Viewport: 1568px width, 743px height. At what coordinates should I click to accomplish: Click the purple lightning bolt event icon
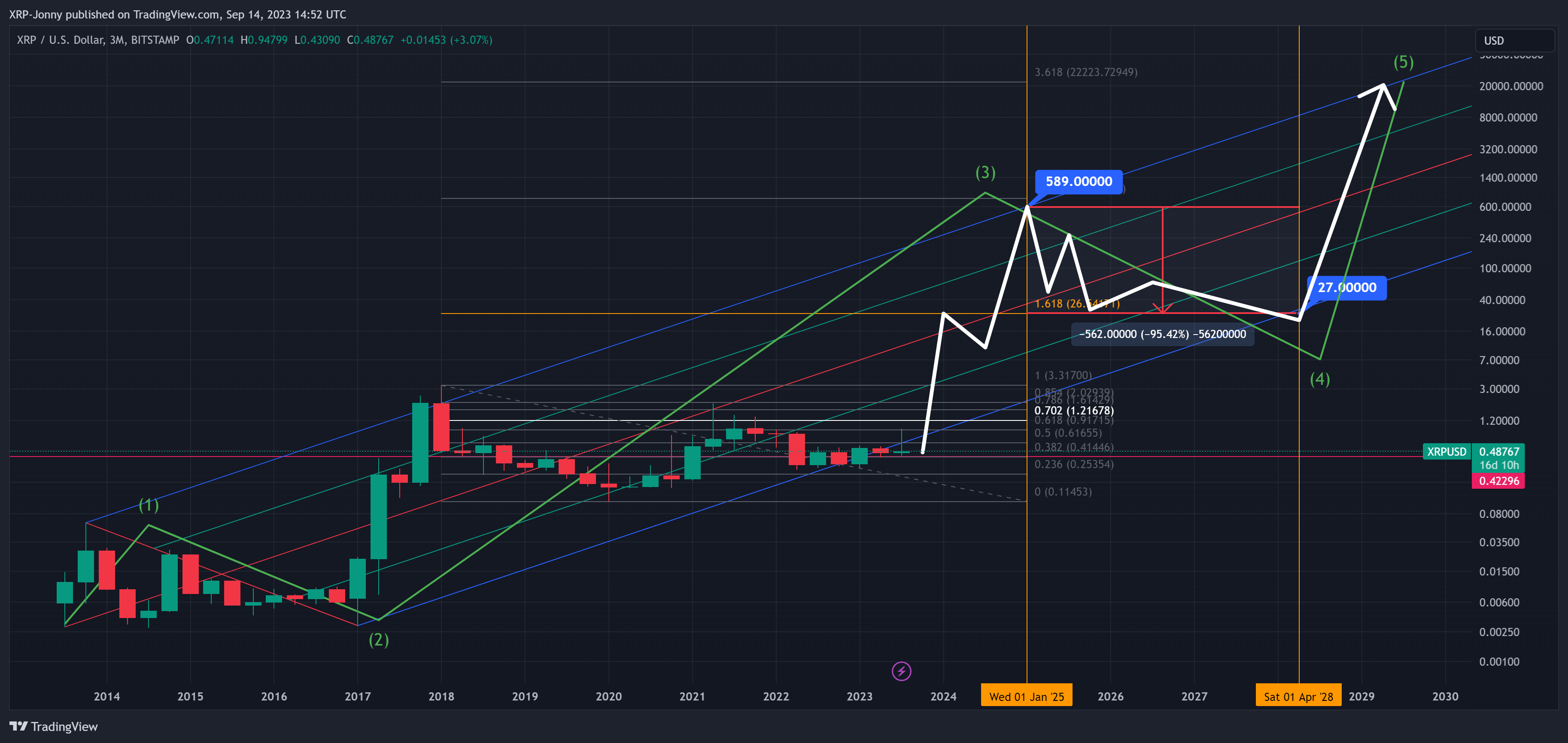pyautogui.click(x=902, y=671)
